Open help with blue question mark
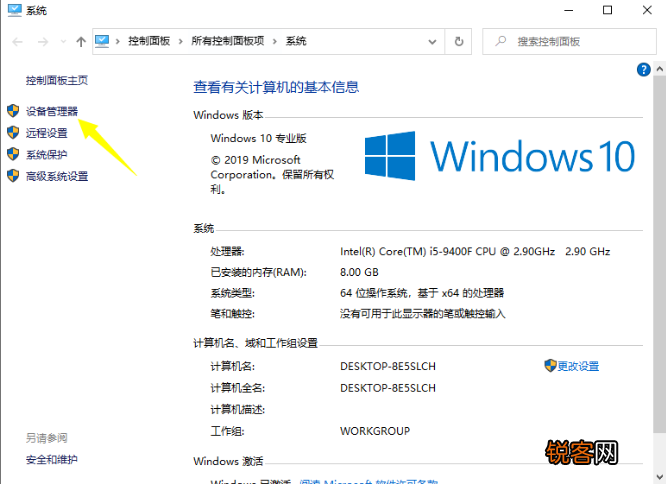 [643, 69]
